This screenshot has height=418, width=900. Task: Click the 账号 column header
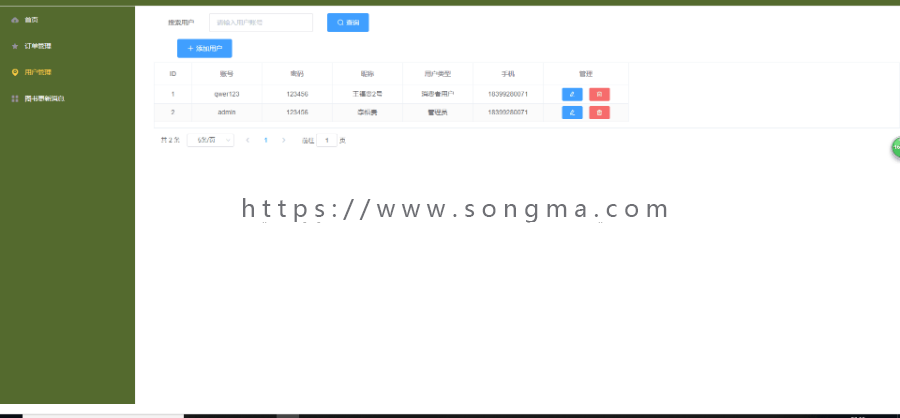(227, 74)
